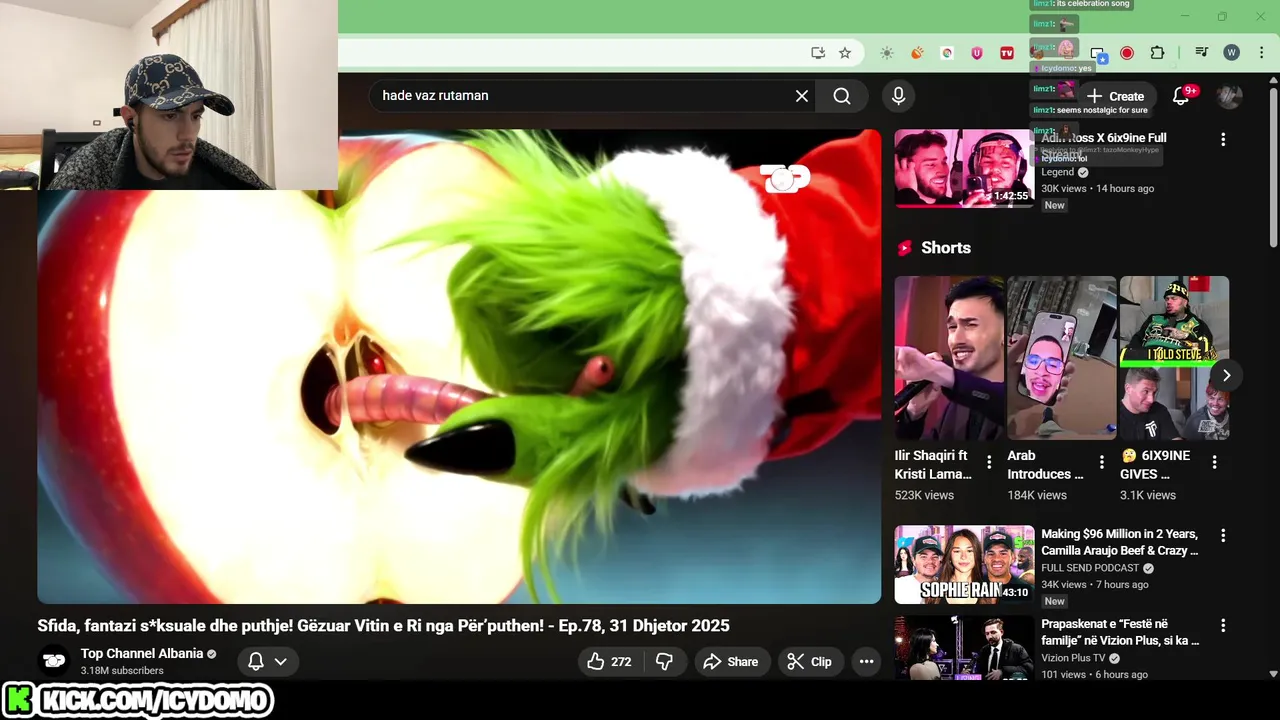
Task: Open the YouTube account avatar menu
Action: point(1229,96)
